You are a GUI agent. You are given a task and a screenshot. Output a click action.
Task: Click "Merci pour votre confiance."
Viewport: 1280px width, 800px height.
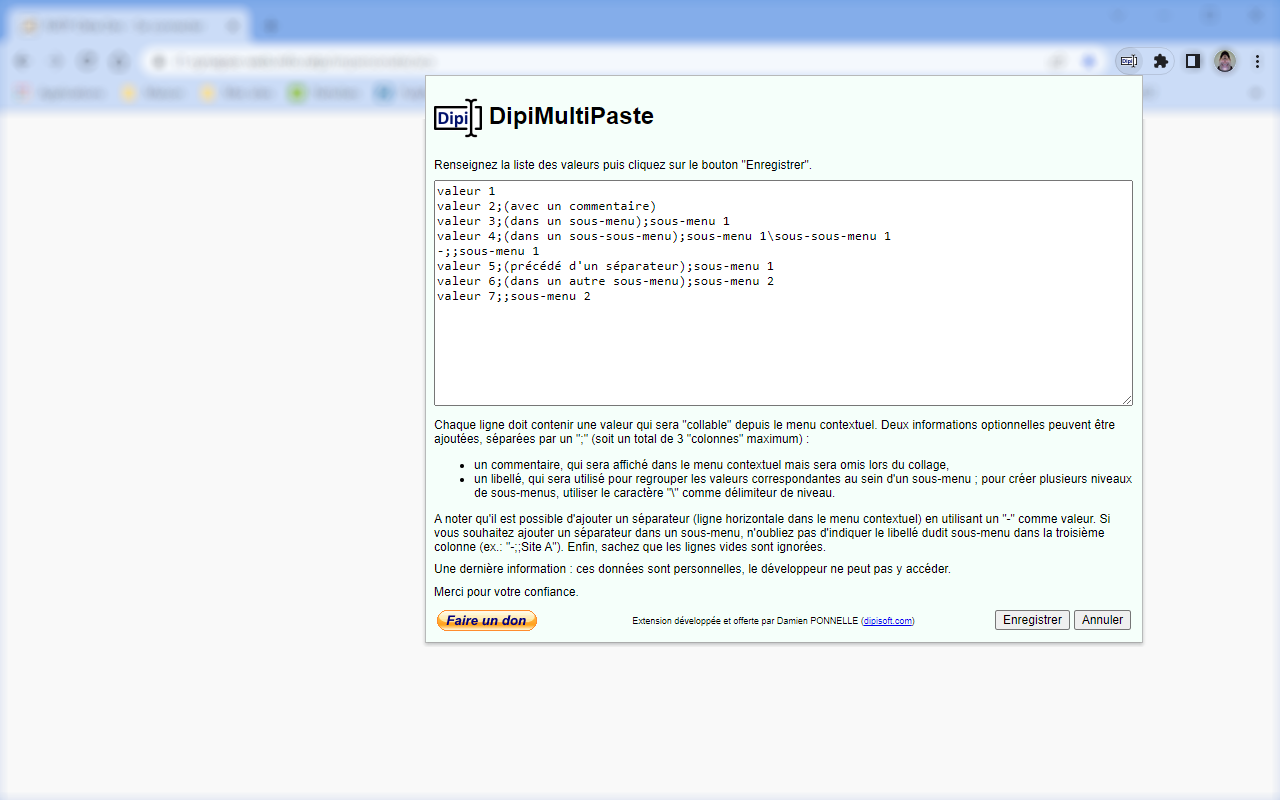click(x=506, y=592)
